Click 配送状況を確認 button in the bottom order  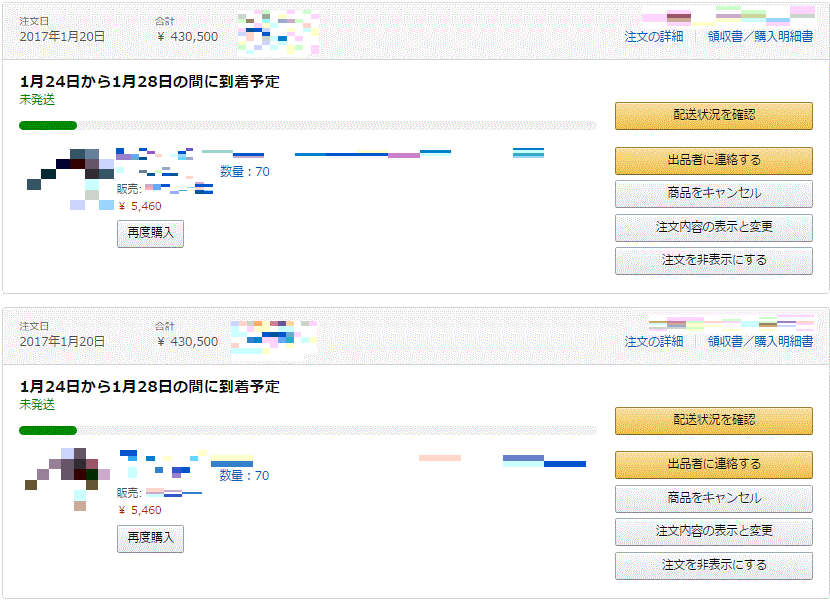(714, 420)
